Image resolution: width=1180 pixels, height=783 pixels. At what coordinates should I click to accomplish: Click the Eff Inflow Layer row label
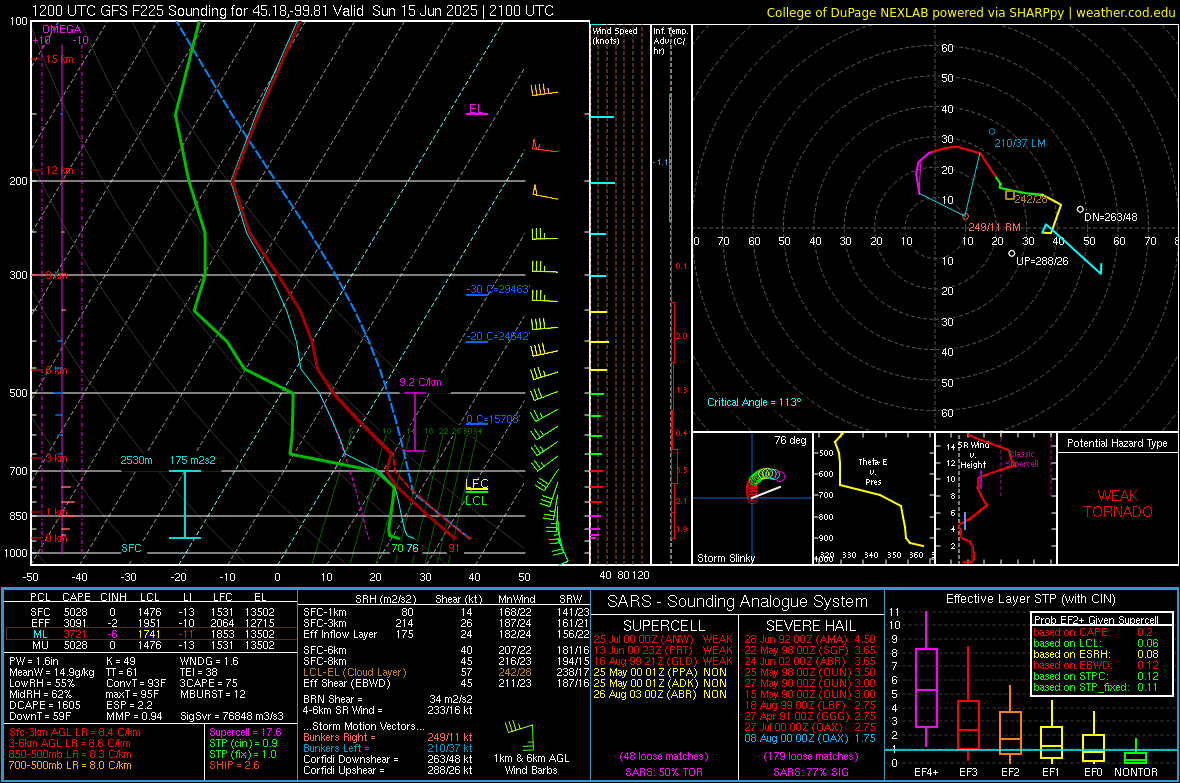tap(340, 634)
